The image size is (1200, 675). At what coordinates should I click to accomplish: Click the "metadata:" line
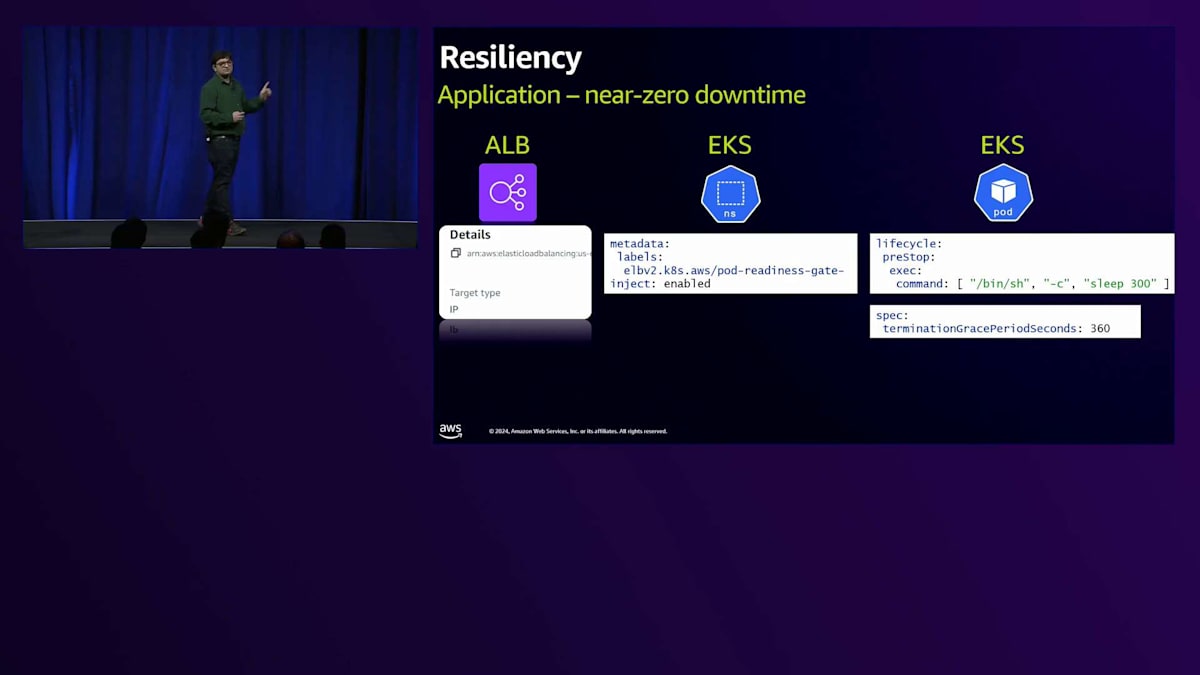coord(640,244)
